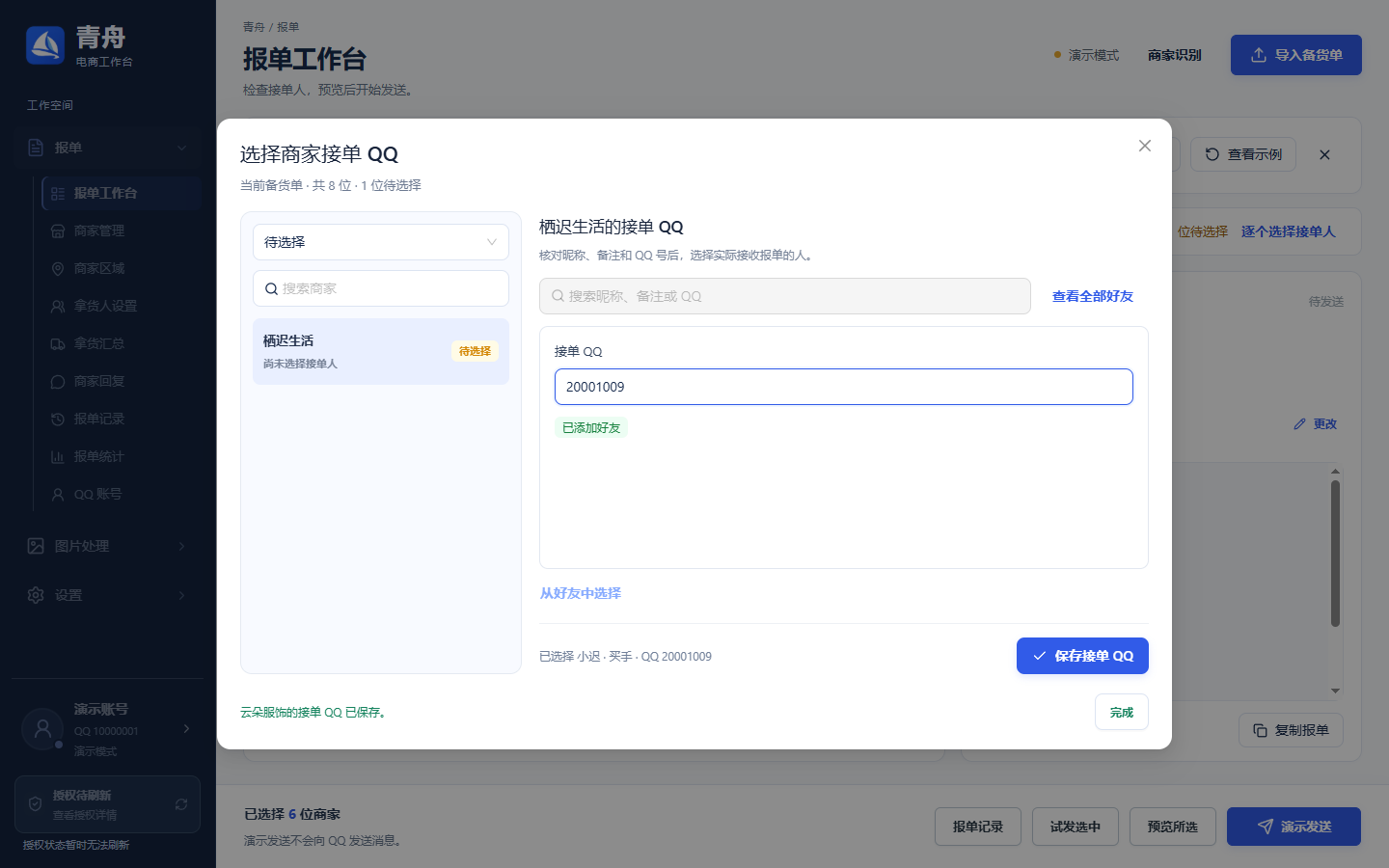
Task: Click 报单记录 button in bottom bar
Action: [978, 827]
